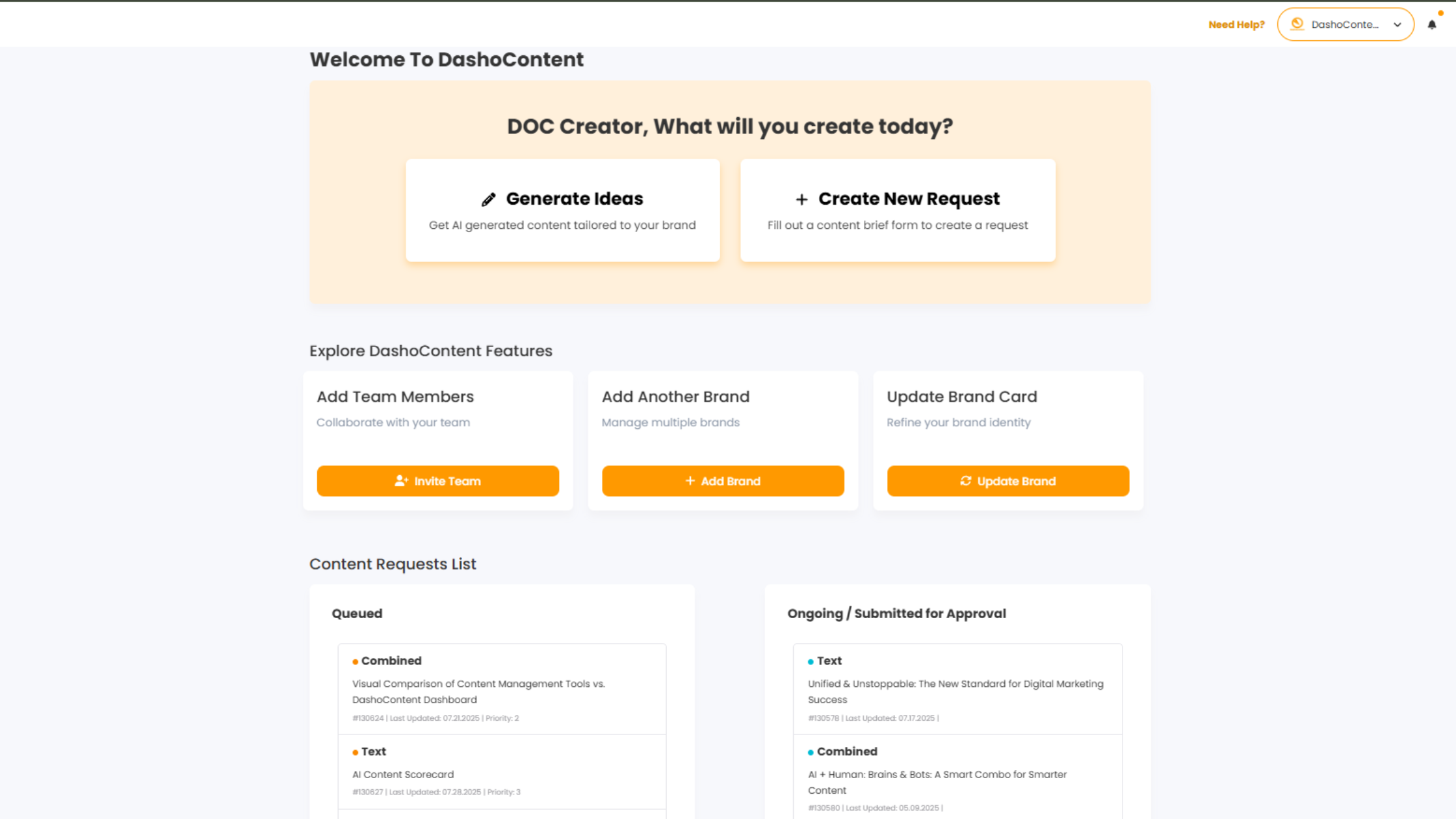Click the Invite Team button
The height and width of the screenshot is (819, 1456).
click(x=437, y=481)
